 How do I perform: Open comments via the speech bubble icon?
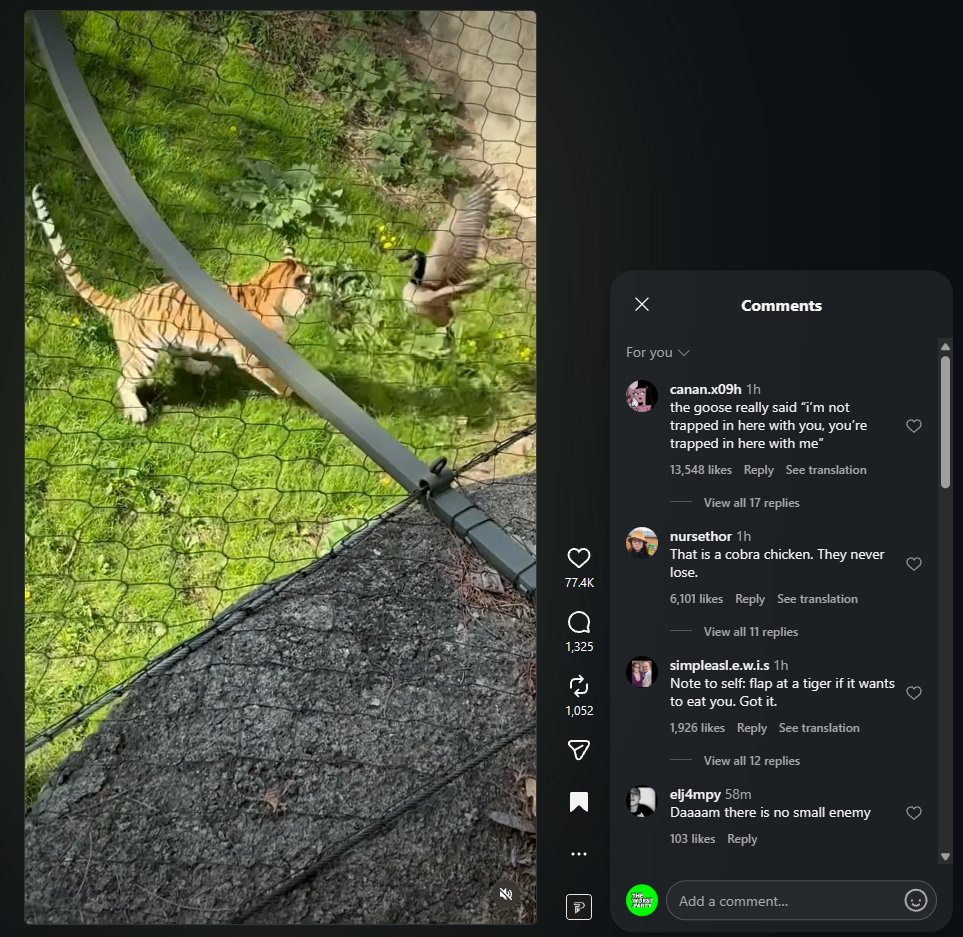pyautogui.click(x=579, y=622)
